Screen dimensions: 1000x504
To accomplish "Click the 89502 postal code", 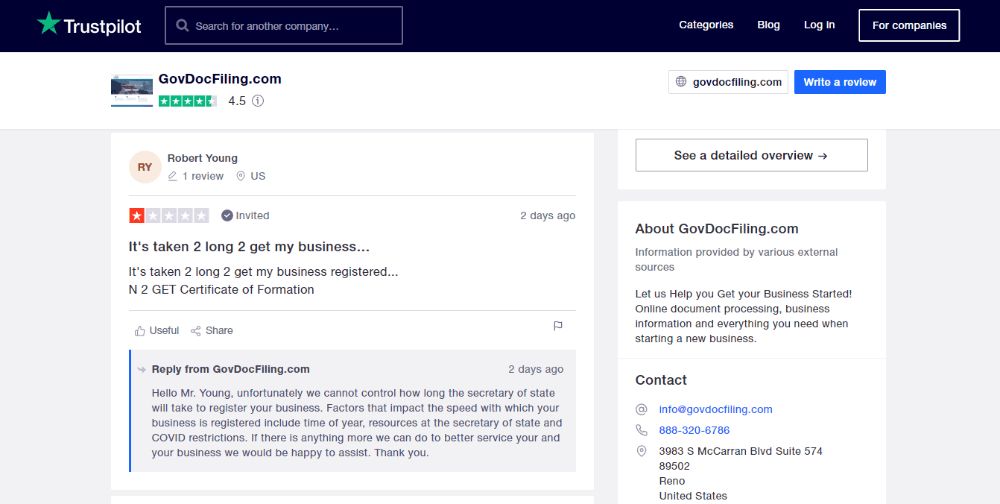I will tap(674, 466).
